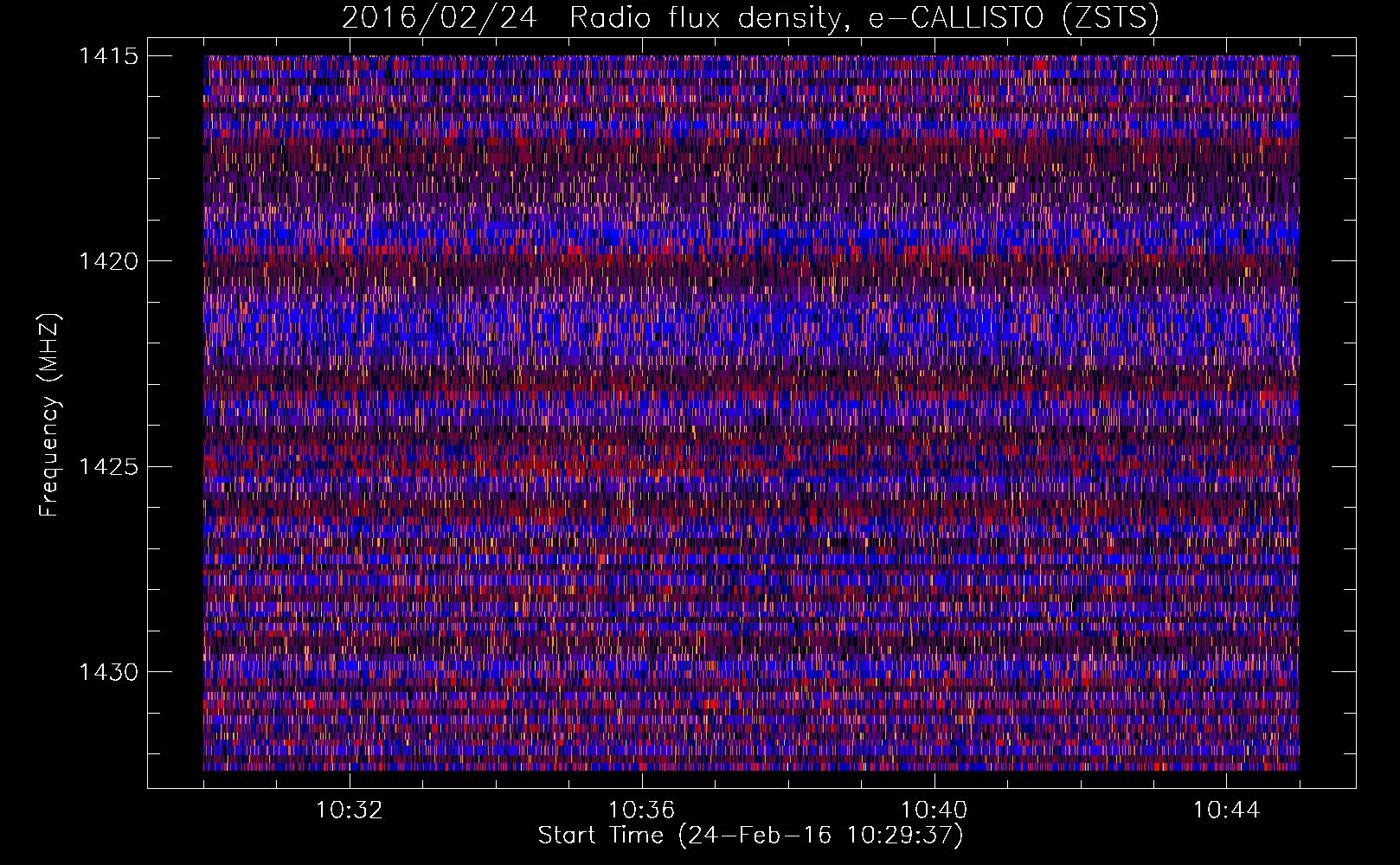Select the 1415 frequency tick label
The height and width of the screenshot is (865, 1400).
point(108,56)
